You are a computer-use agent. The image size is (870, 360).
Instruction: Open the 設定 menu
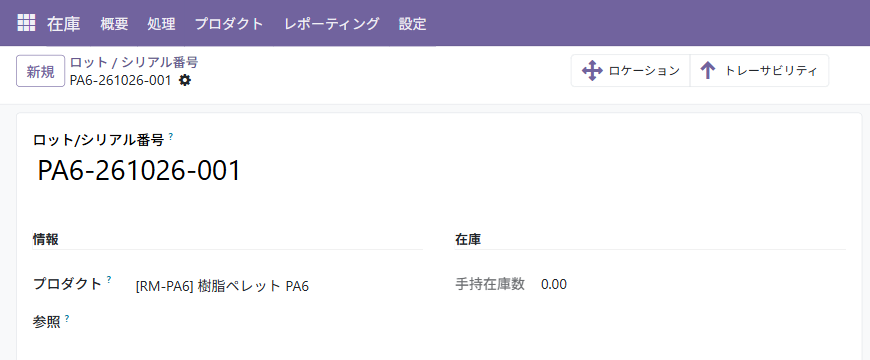(x=413, y=24)
